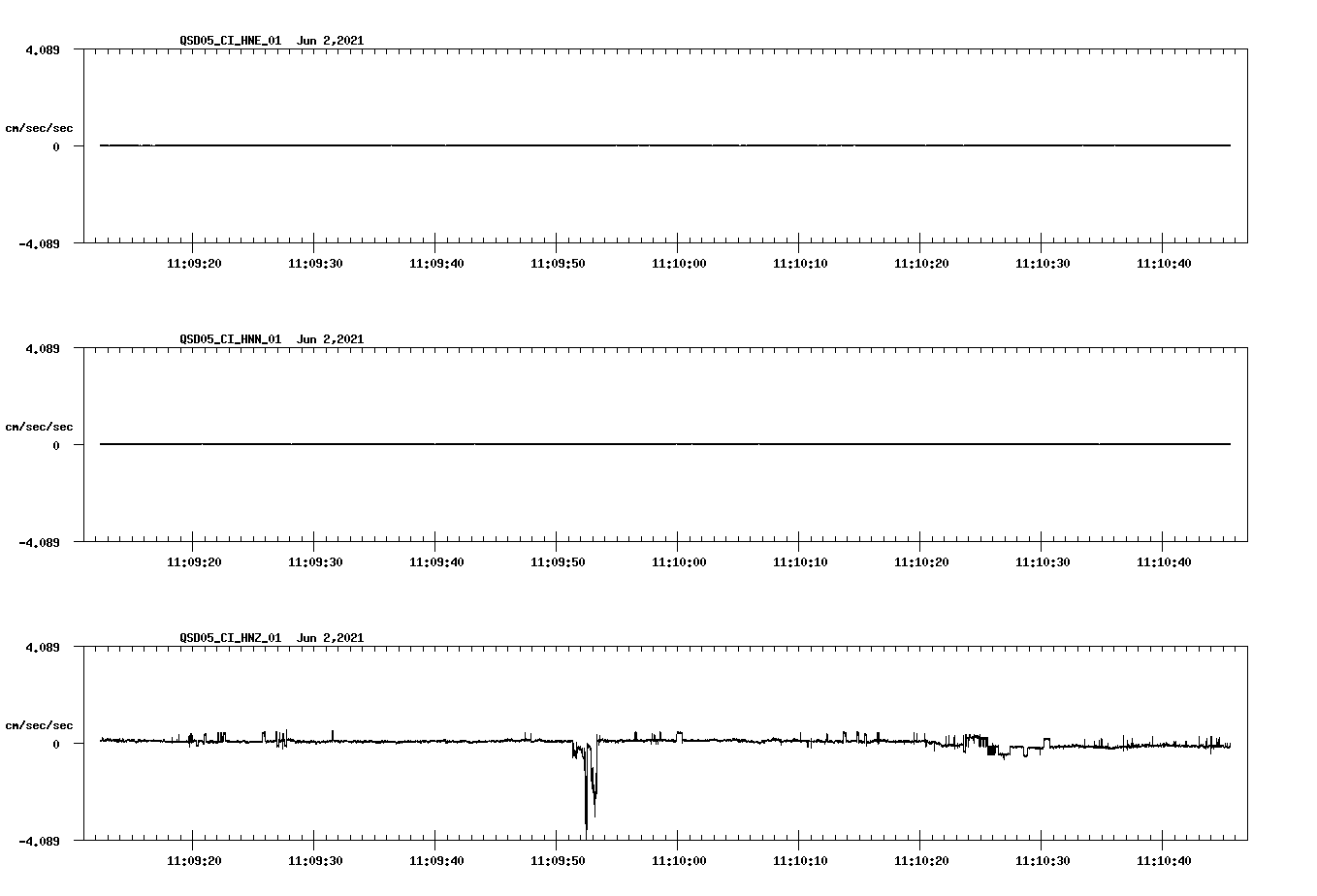The image size is (1317, 896).
Task: Click 11:09:40 time label under HNZ plot
Action: 436,860
